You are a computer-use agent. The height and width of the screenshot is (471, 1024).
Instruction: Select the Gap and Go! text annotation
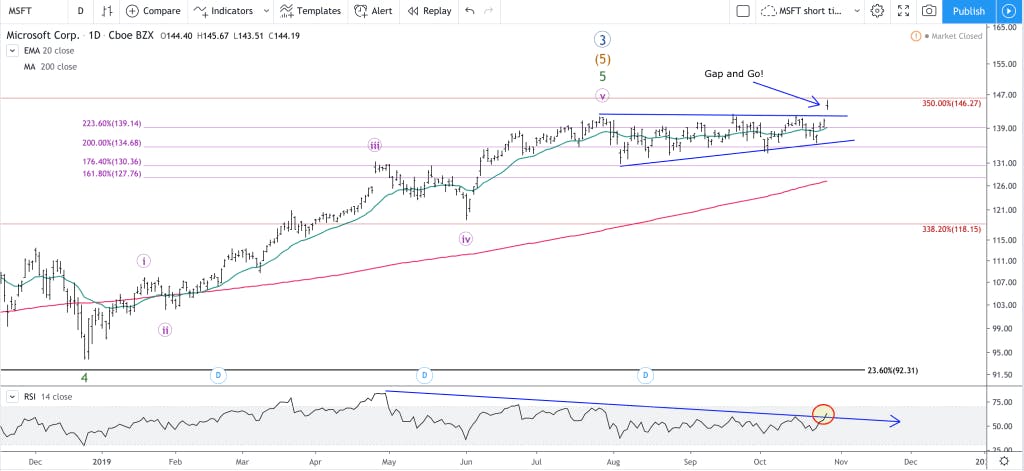click(x=733, y=73)
